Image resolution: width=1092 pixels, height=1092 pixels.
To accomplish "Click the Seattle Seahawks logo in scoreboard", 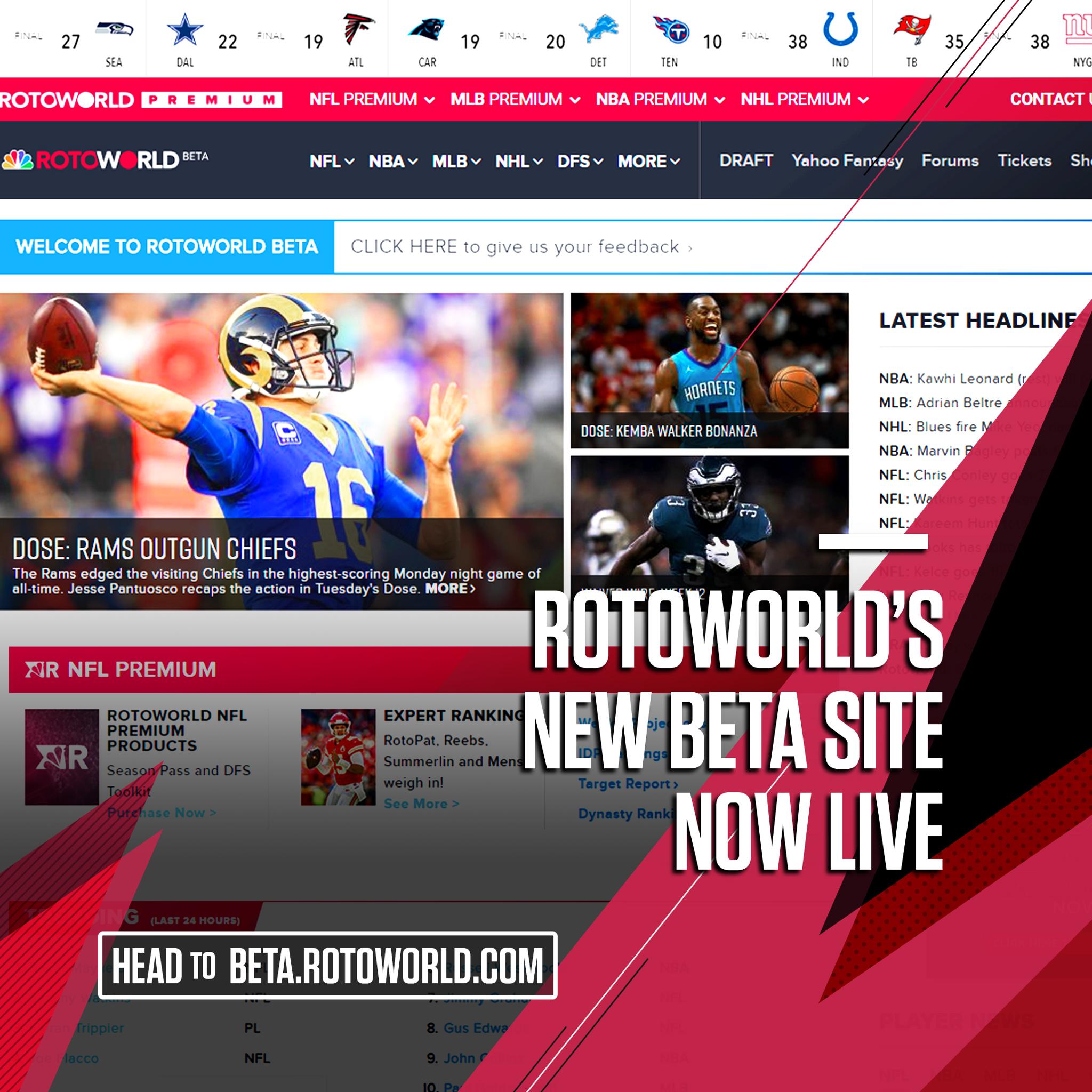I will pos(114,29).
